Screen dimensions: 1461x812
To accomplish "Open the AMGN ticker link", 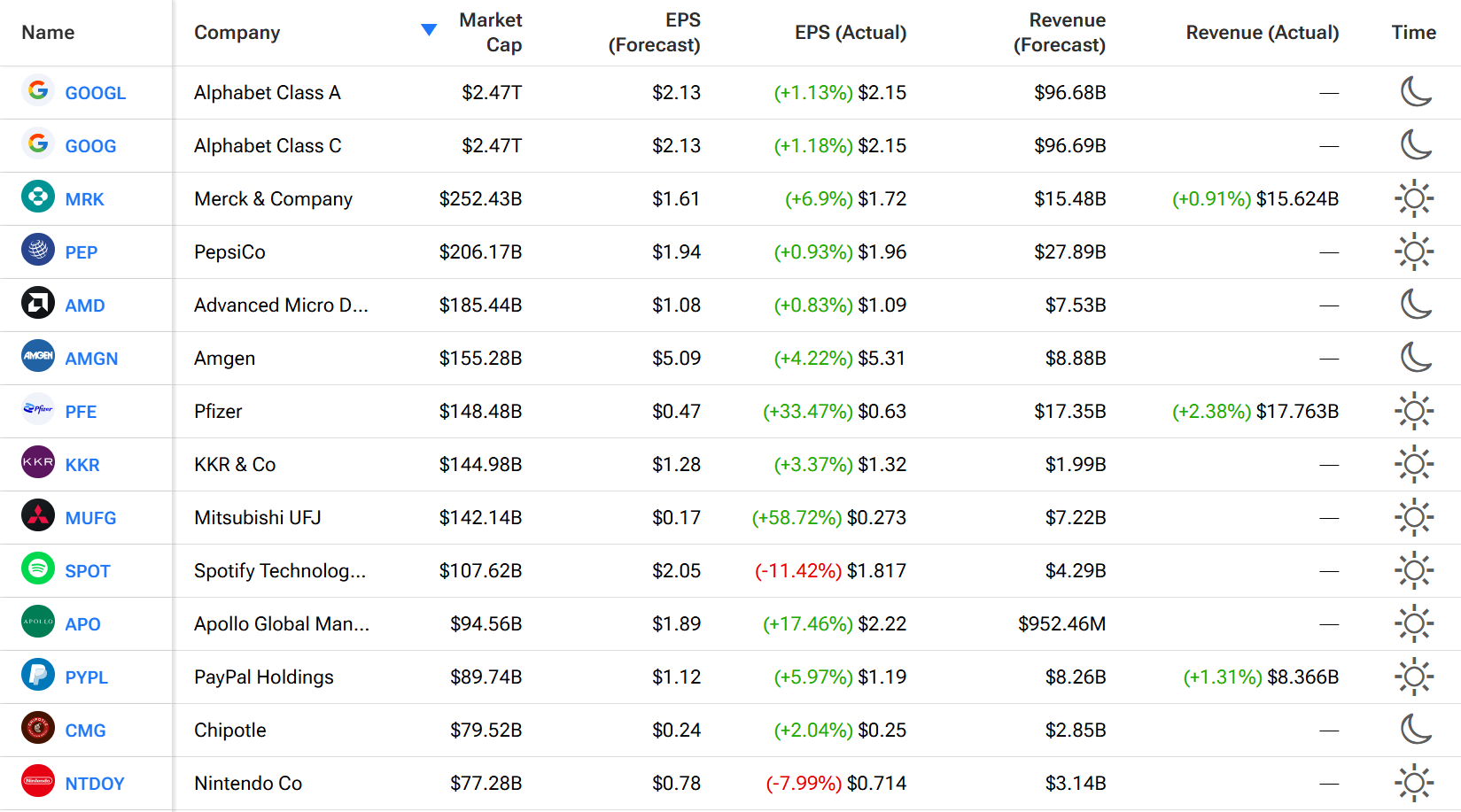I will coord(91,359).
